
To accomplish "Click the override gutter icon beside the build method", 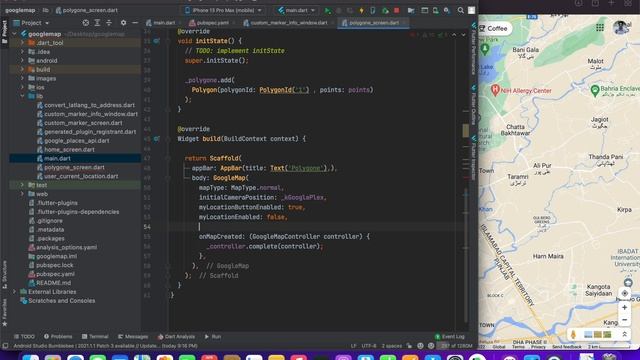I will [157, 139].
